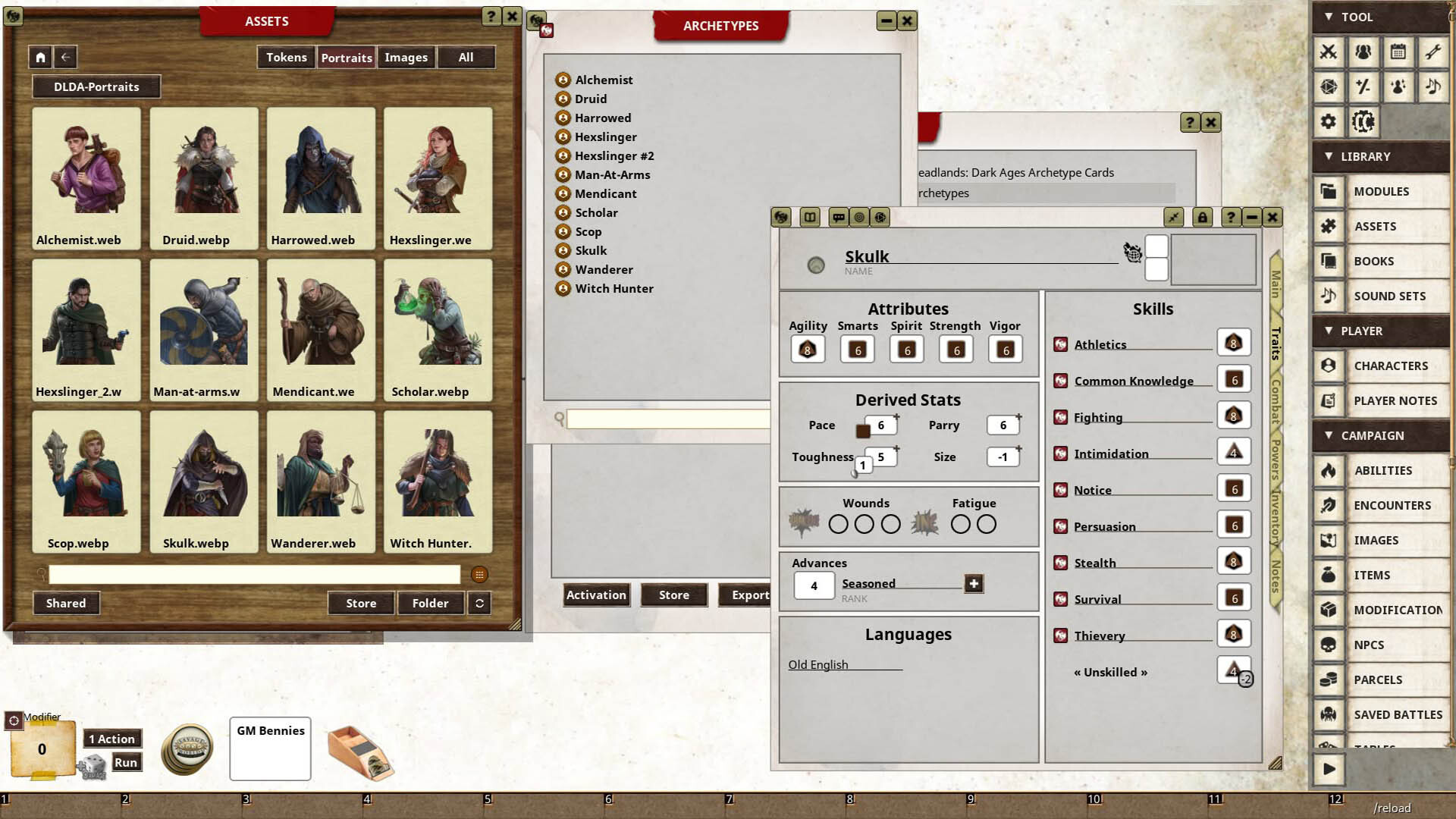This screenshot has height=819, width=1456.
Task: Collapse the PLAYER section in the sidebar
Action: [x=1329, y=331]
